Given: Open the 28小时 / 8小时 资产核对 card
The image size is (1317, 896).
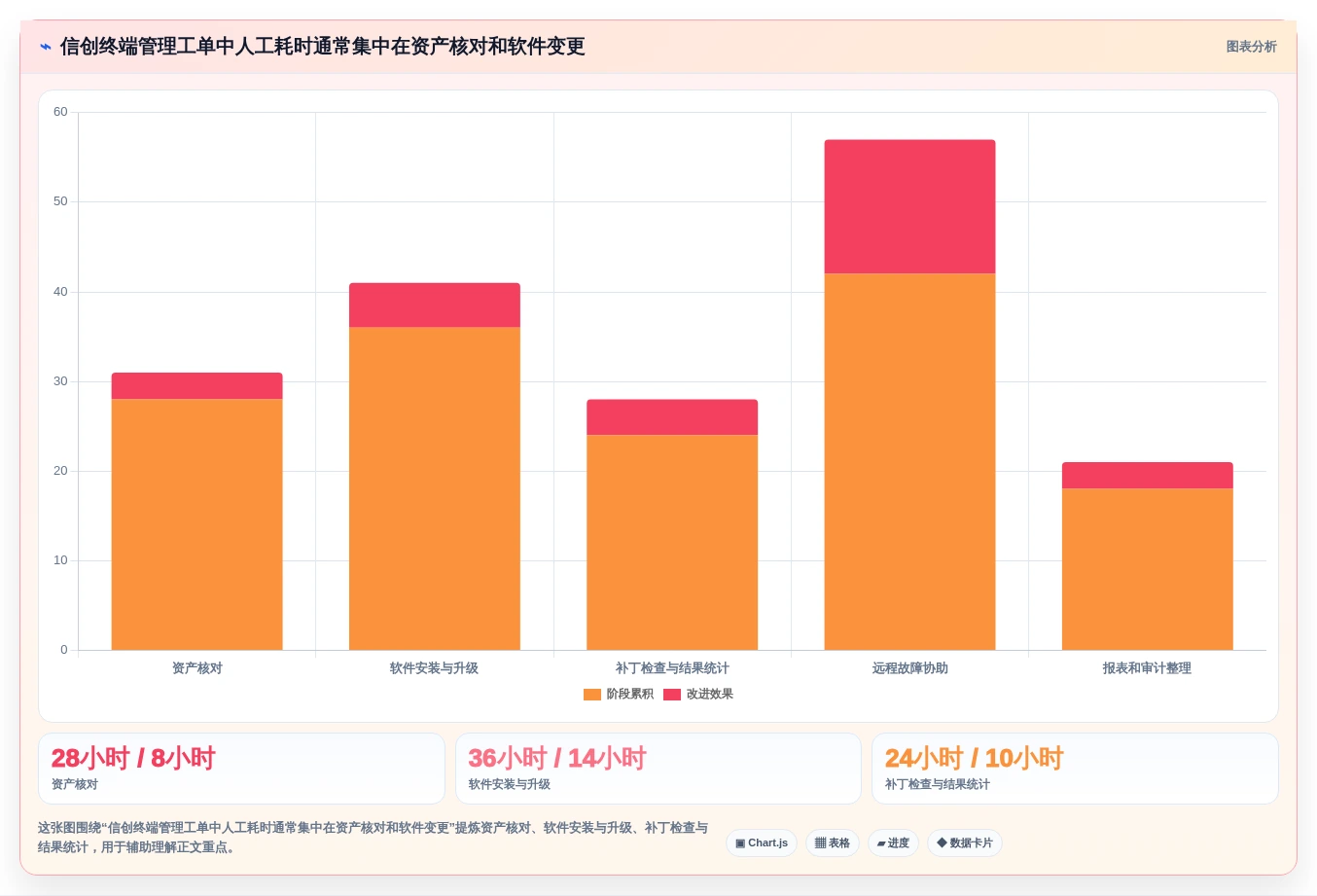Looking at the screenshot, I should tap(241, 769).
